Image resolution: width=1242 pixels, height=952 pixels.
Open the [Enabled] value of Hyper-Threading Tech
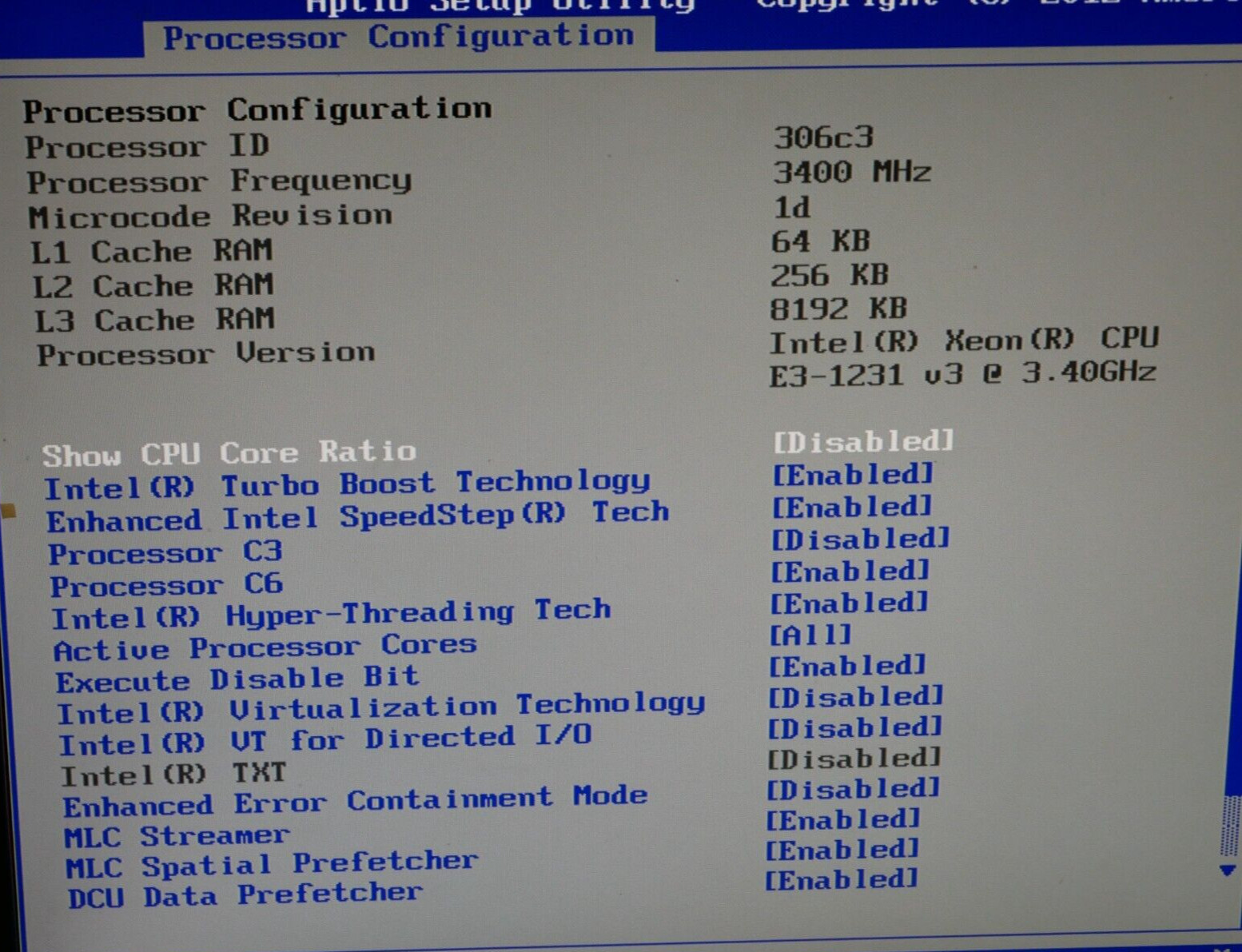point(849,602)
